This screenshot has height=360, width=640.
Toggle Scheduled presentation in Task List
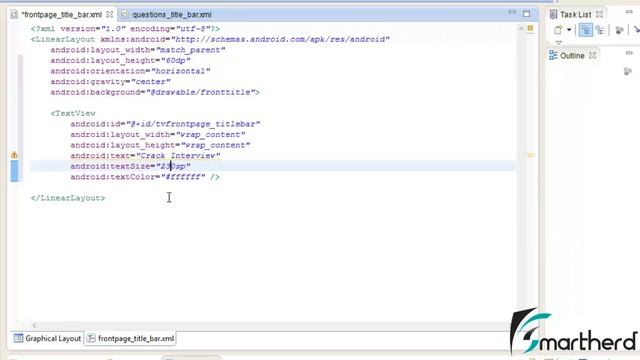[x=600, y=30]
